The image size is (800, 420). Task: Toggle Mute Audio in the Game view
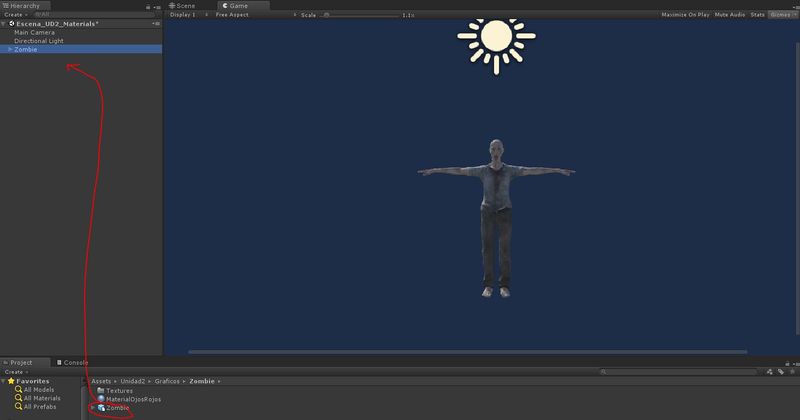coord(730,15)
